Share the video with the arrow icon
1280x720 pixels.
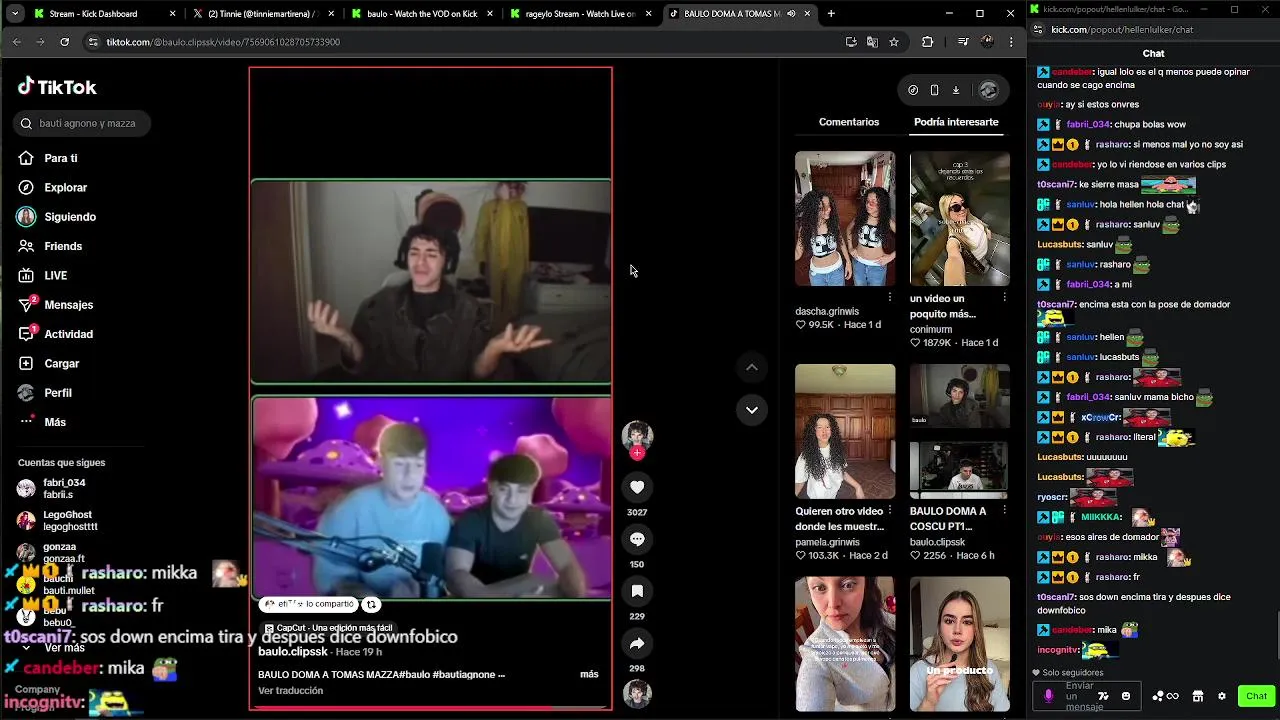pyautogui.click(x=637, y=643)
